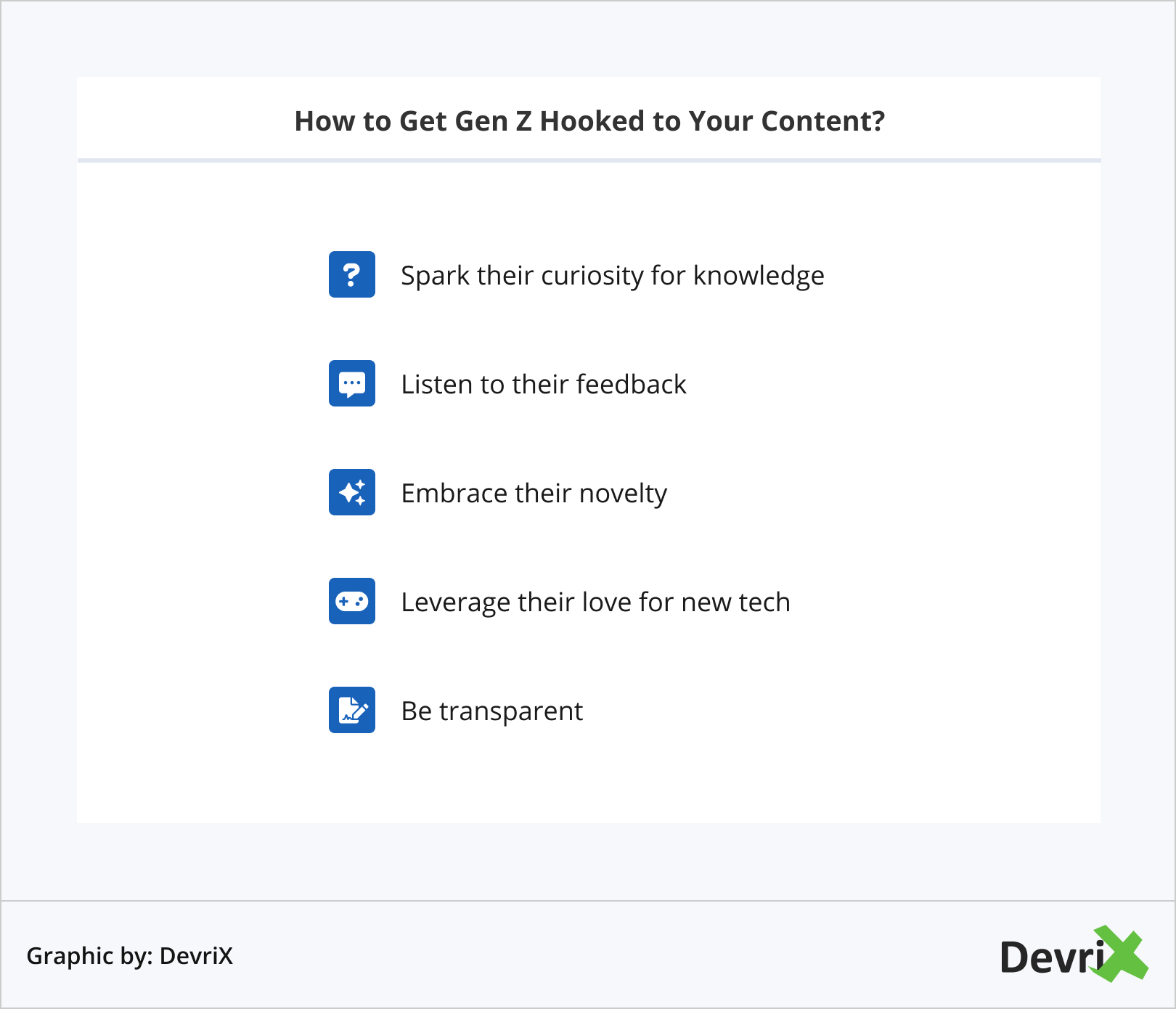Viewport: 1176px width, 1009px height.
Task: Click the DevriX logo
Action: point(1074,955)
